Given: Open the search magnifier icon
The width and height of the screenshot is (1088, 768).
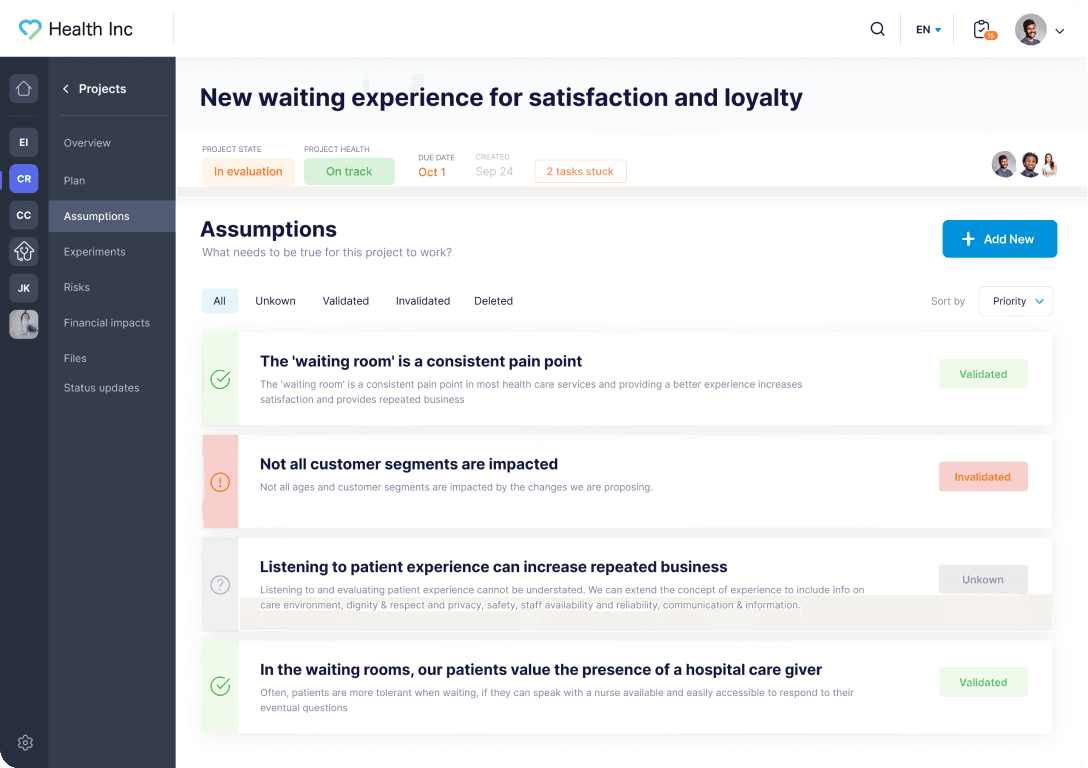Looking at the screenshot, I should [x=877, y=29].
